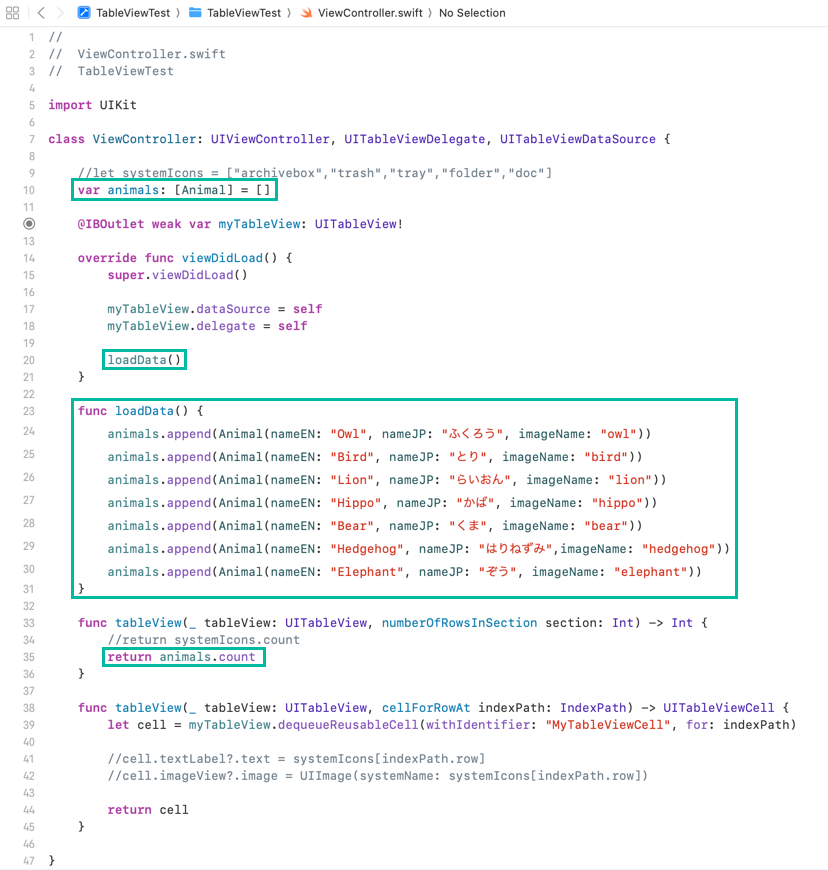828x870 pixels.
Task: Click the Swift file icon in breadcrumb
Action: pos(306,13)
